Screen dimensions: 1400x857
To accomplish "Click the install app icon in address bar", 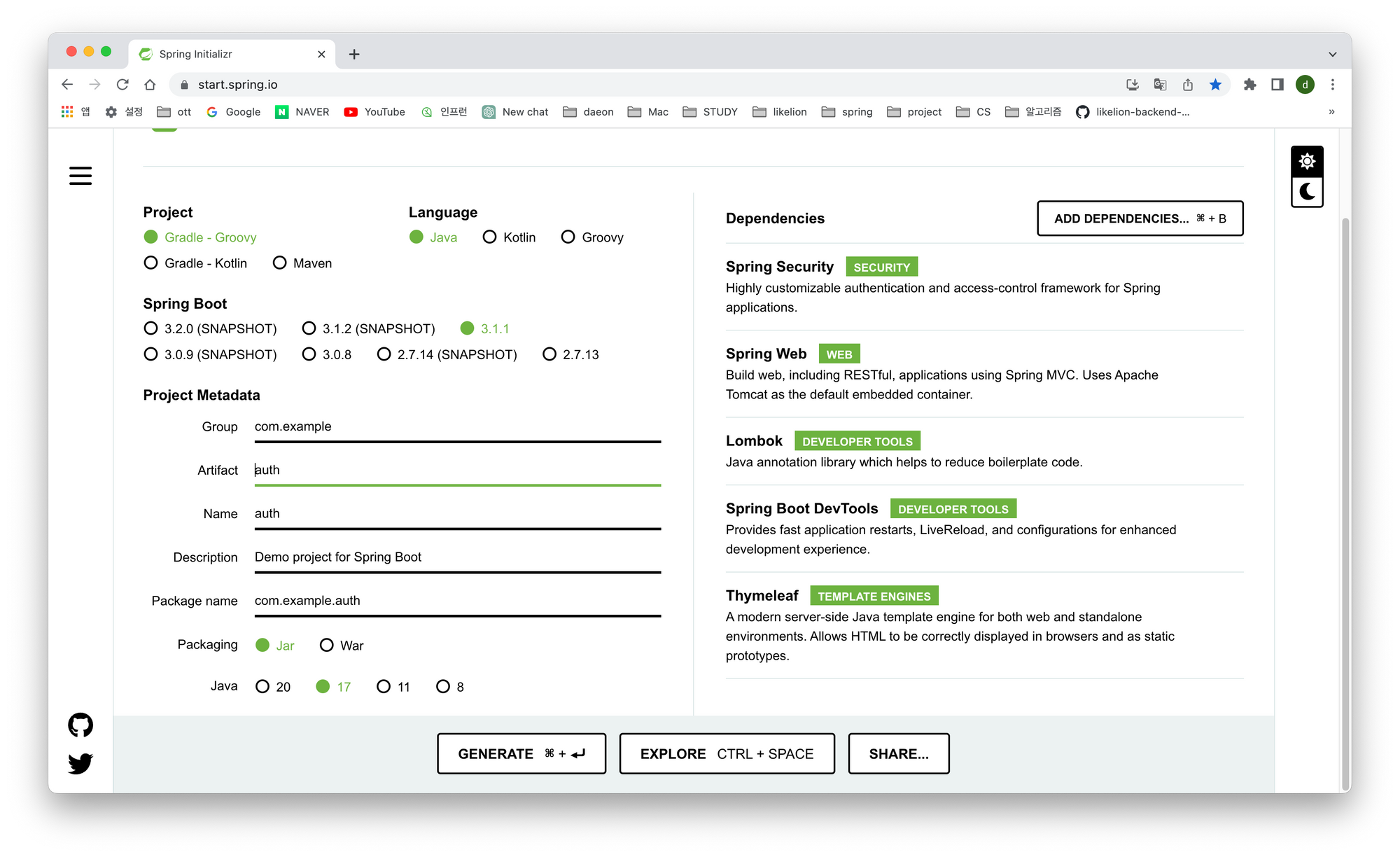I will tap(1132, 85).
